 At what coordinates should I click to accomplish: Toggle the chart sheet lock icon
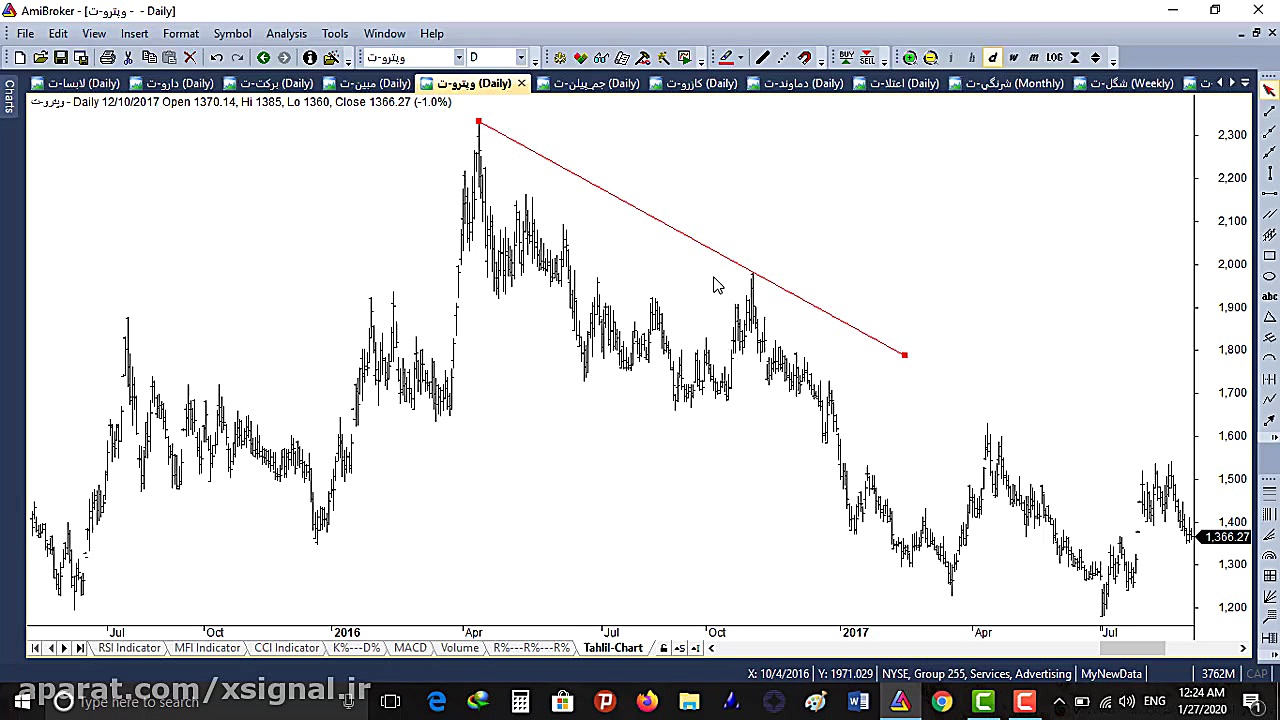pyautogui.click(x=663, y=648)
